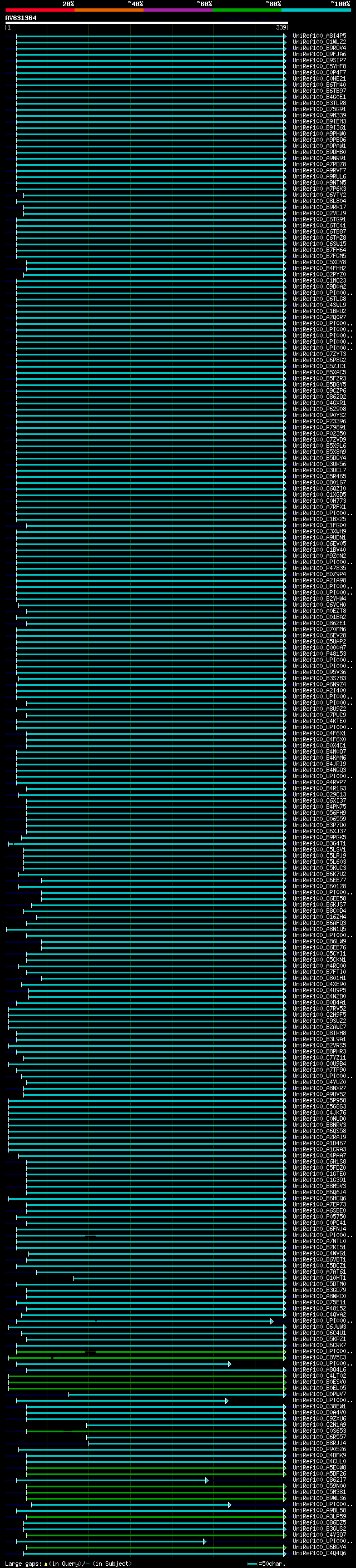Click green alignment bar for UniRef100_C4LT02

[147, 1376]
